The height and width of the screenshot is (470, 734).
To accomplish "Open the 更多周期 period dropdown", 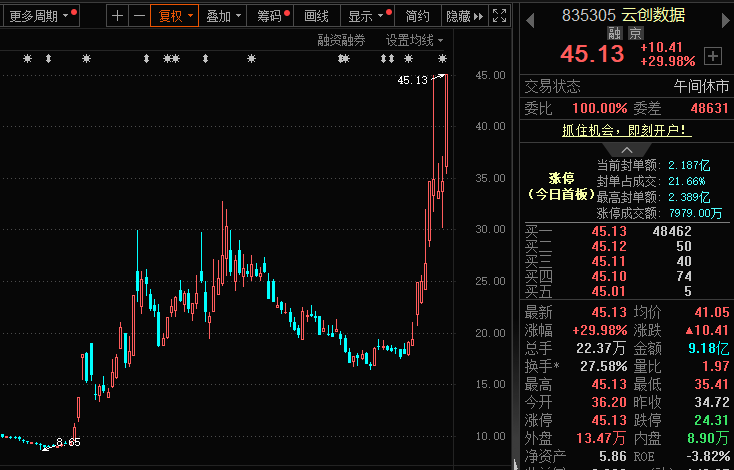I will pyautogui.click(x=40, y=16).
